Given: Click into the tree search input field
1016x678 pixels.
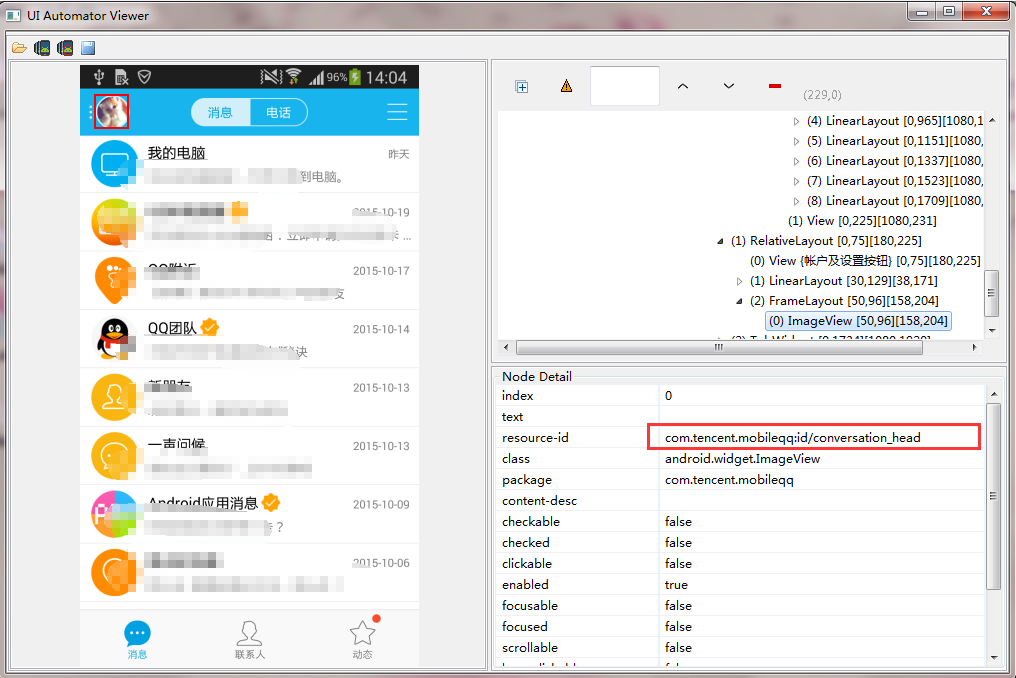Looking at the screenshot, I should pos(625,86).
